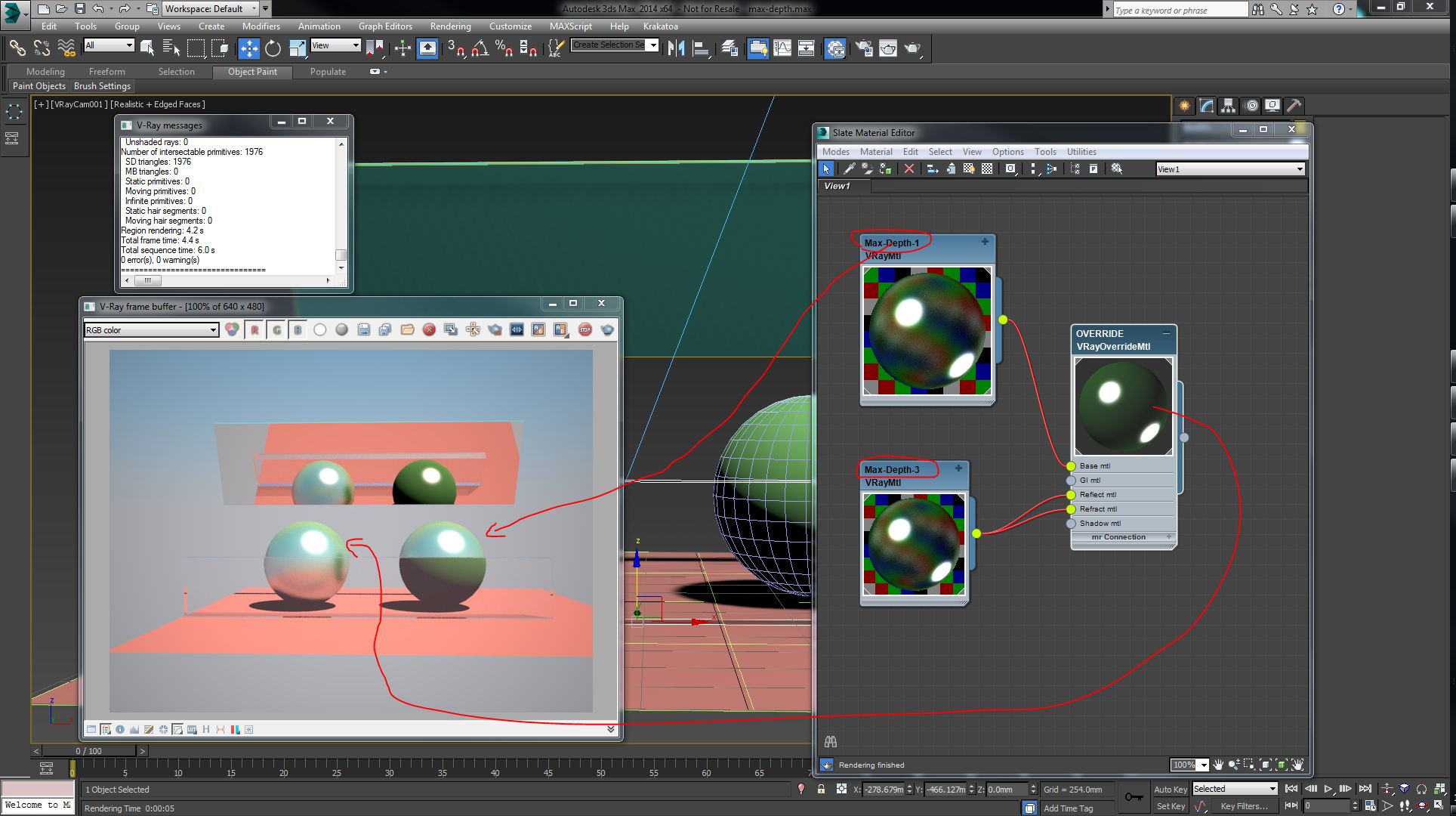Open reference coordinate system View dropdown

335,45
